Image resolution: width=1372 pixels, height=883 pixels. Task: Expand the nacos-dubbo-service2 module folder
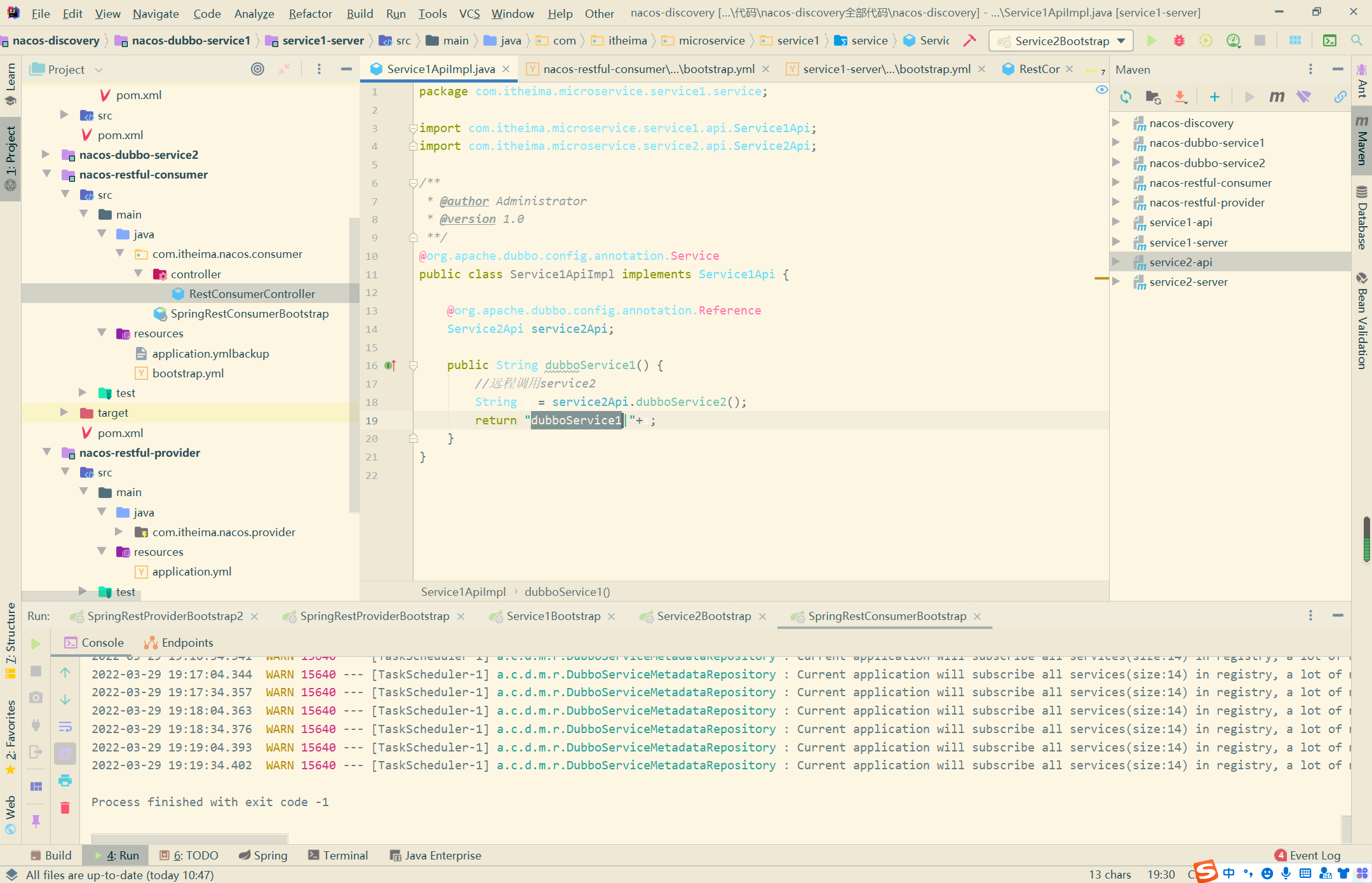[x=46, y=154]
